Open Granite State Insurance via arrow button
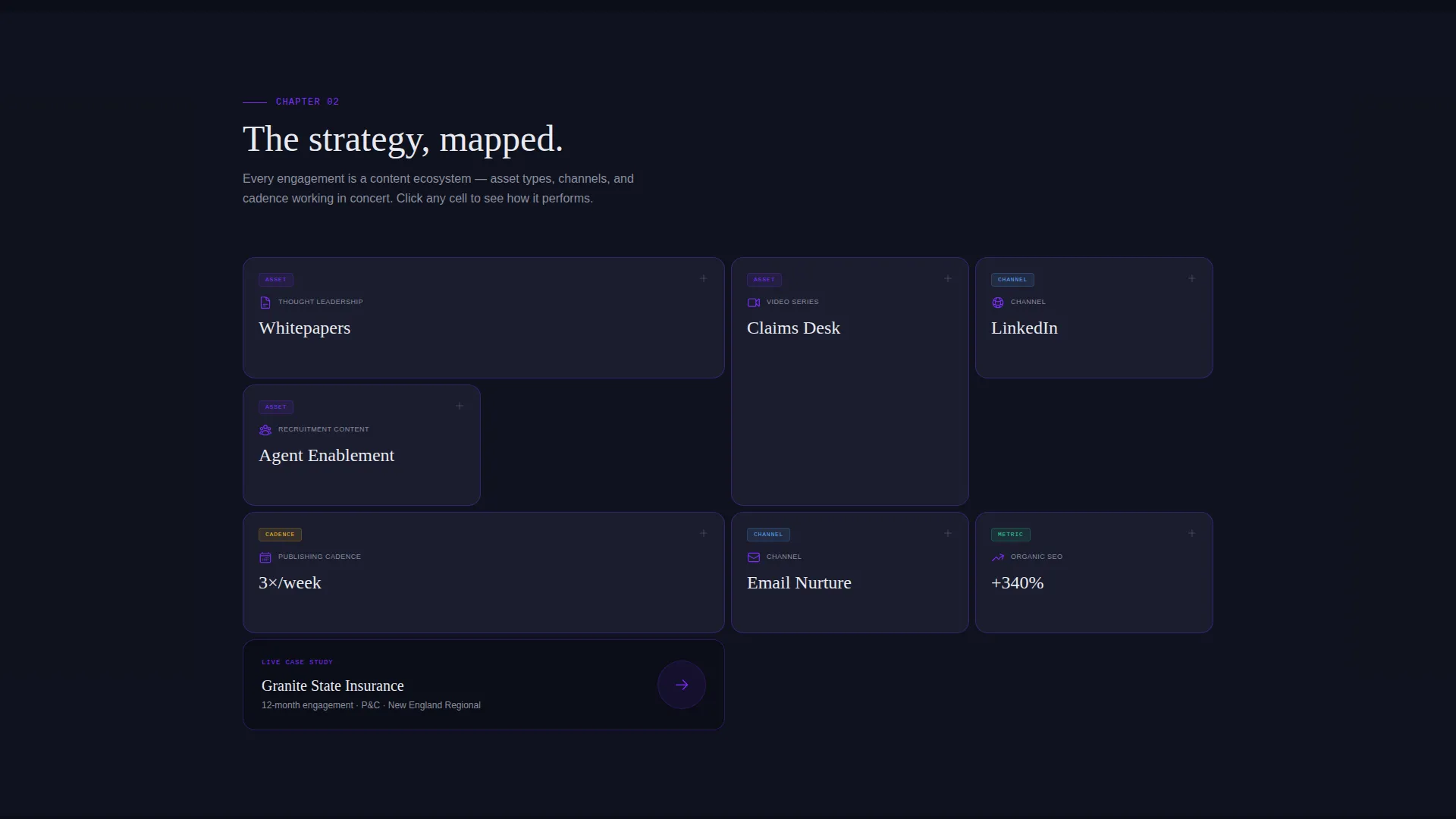The height and width of the screenshot is (819, 1456). (x=682, y=685)
